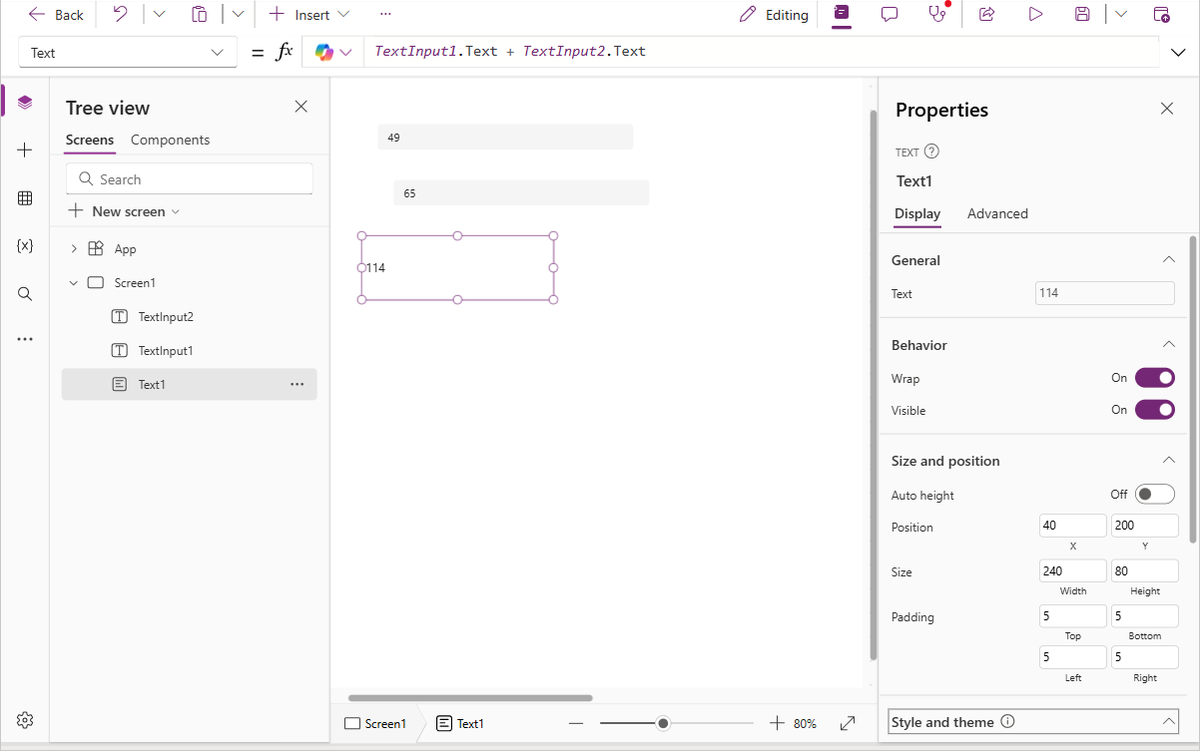Click the Style and theme info icon
Image resolution: width=1200 pixels, height=751 pixels.
1008,722
